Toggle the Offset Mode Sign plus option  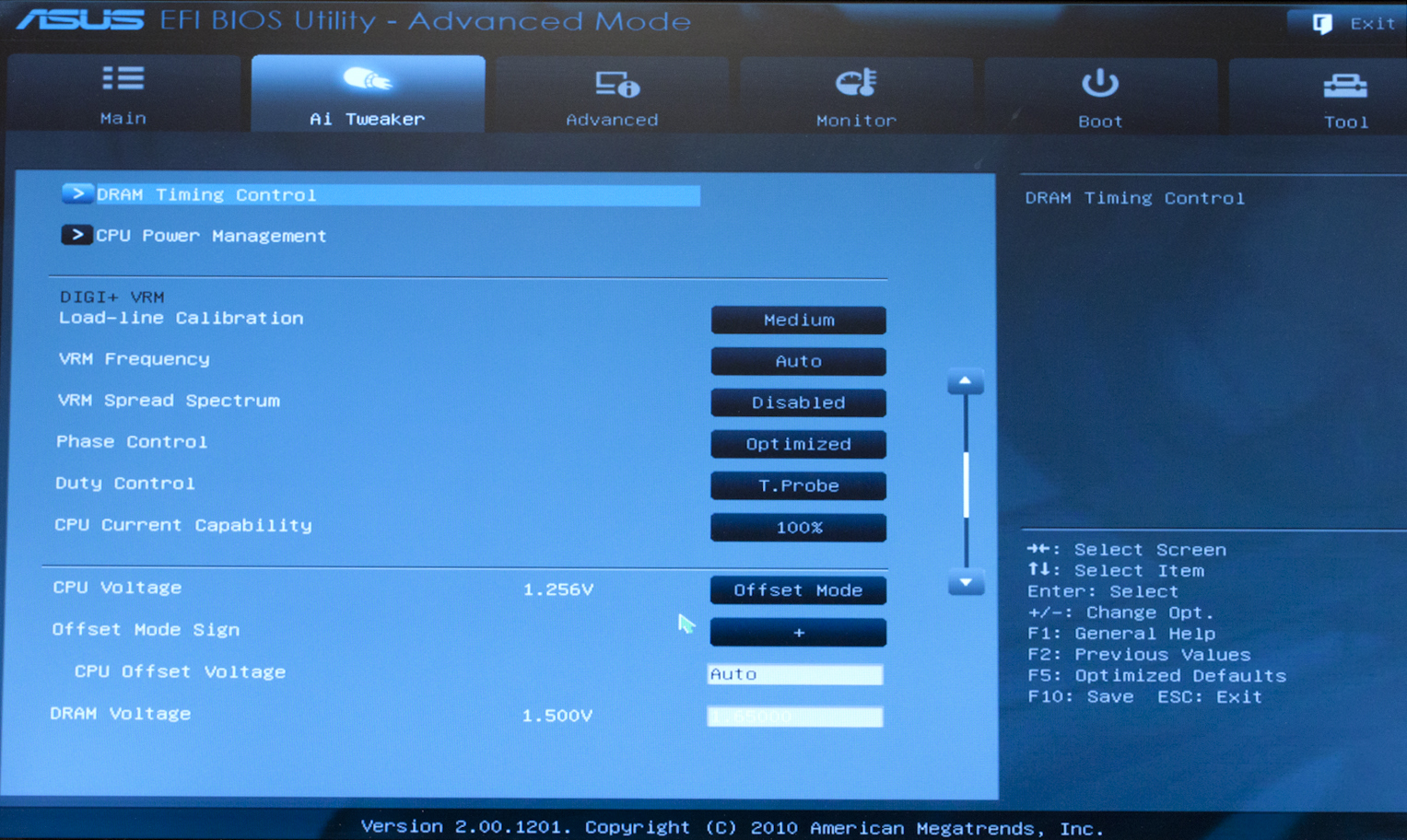click(798, 633)
